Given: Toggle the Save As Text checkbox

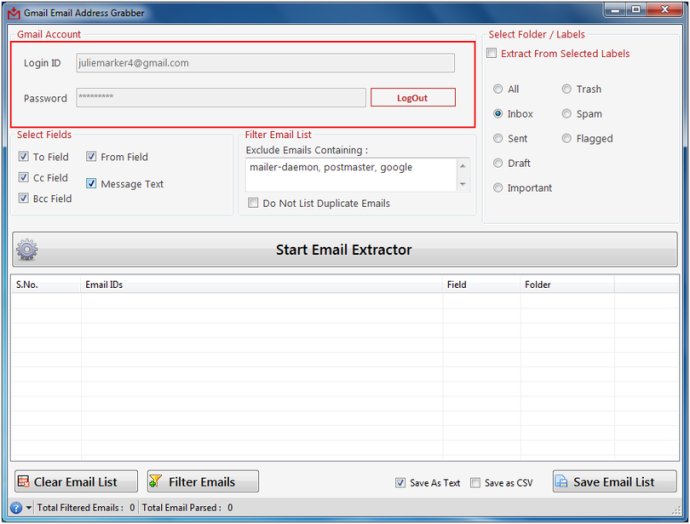Looking at the screenshot, I should pos(400,483).
